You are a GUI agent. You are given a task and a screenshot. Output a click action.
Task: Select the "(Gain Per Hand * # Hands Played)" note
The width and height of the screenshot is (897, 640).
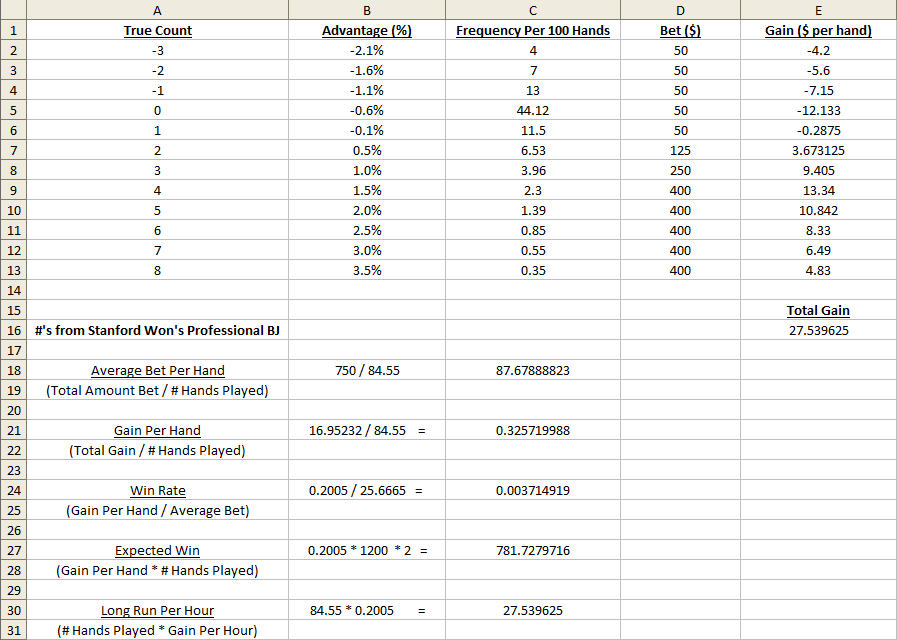157,571
